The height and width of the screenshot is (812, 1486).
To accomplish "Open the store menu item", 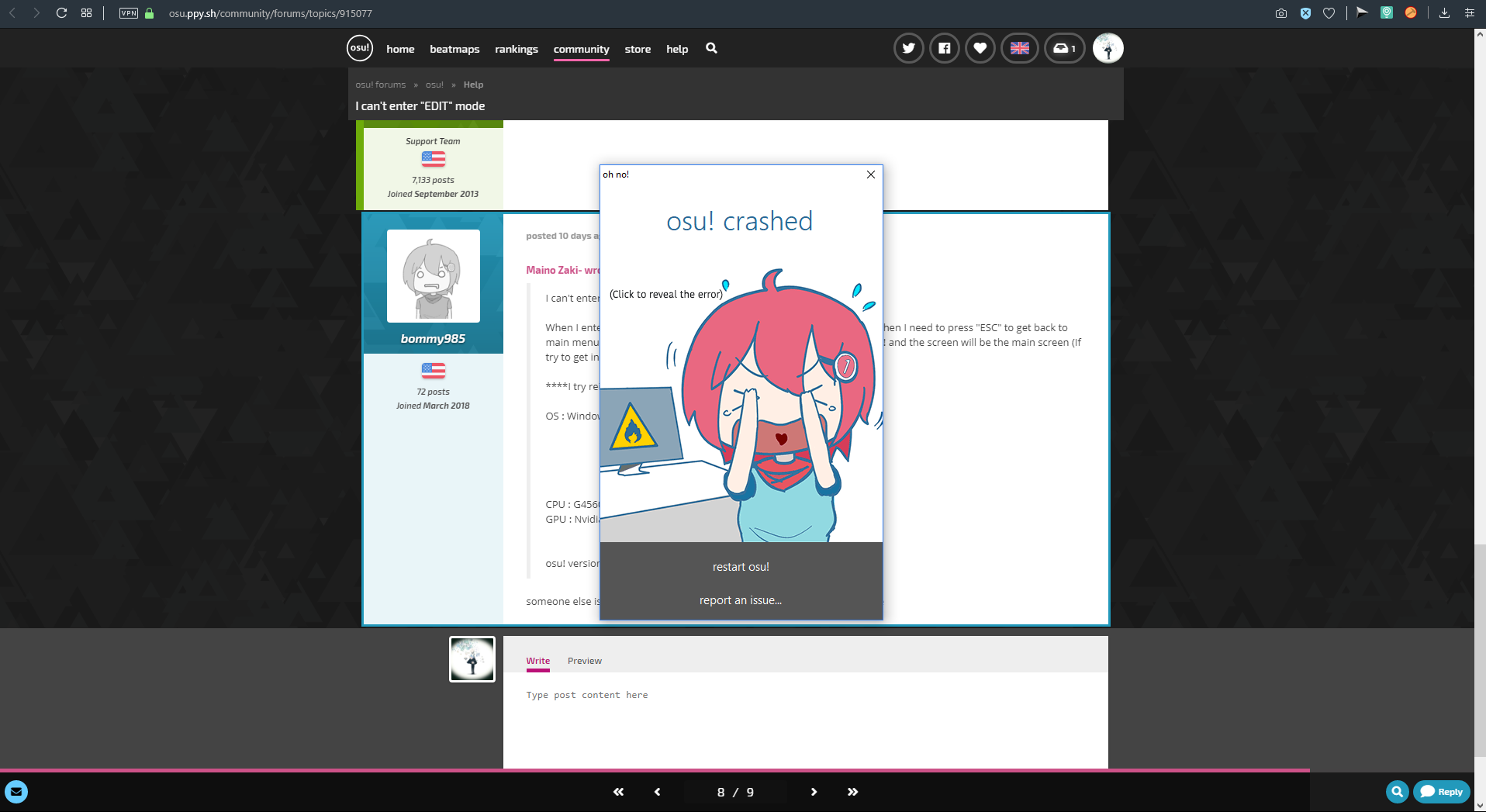I will [638, 49].
